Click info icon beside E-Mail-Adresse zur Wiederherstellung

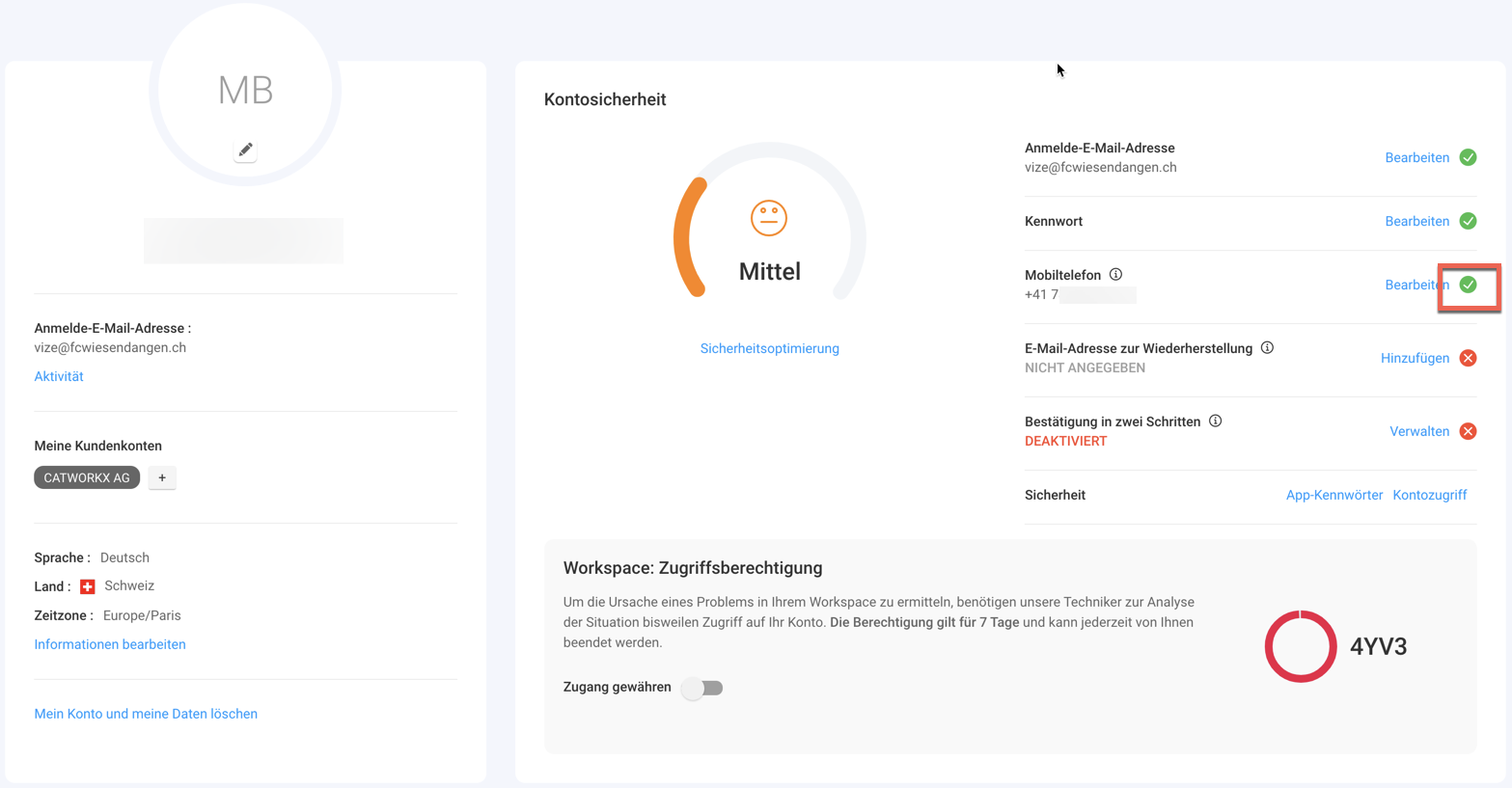point(1267,348)
